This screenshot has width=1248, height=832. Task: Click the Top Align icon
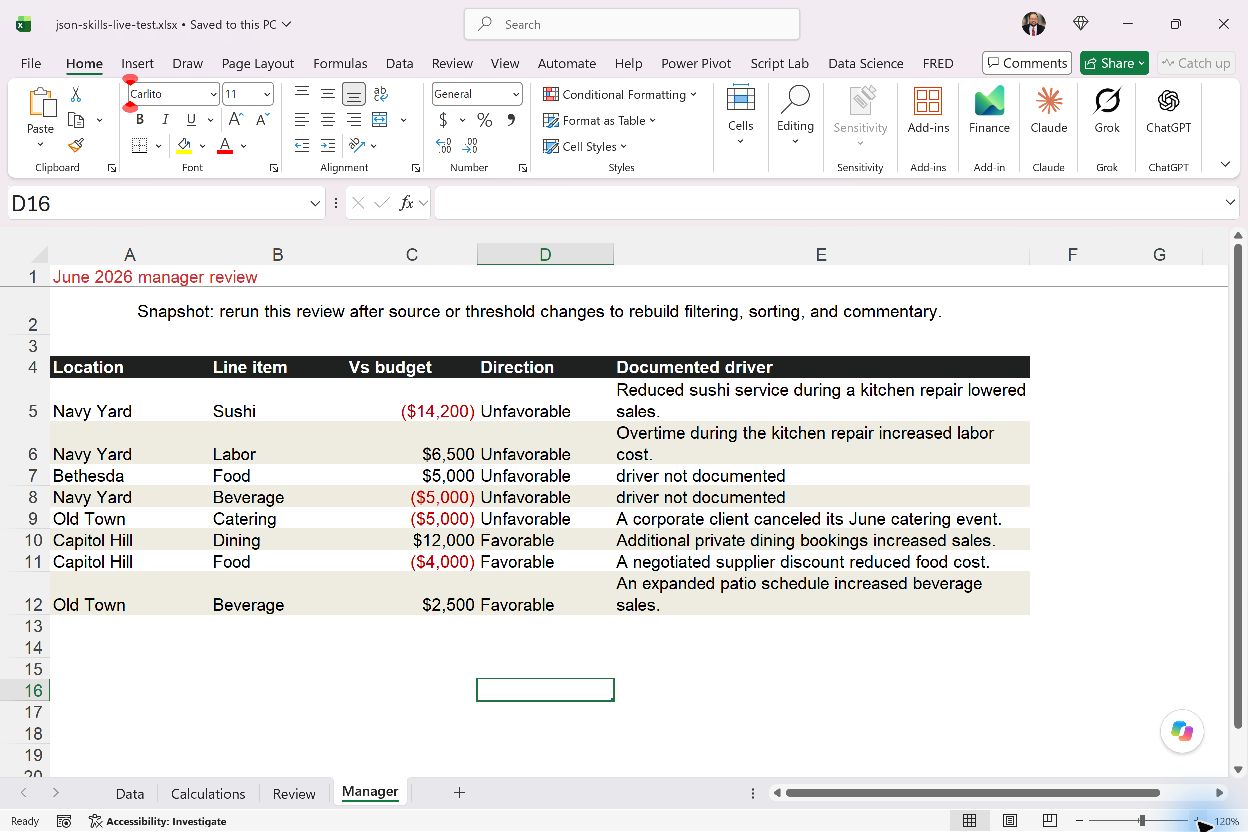(x=302, y=94)
